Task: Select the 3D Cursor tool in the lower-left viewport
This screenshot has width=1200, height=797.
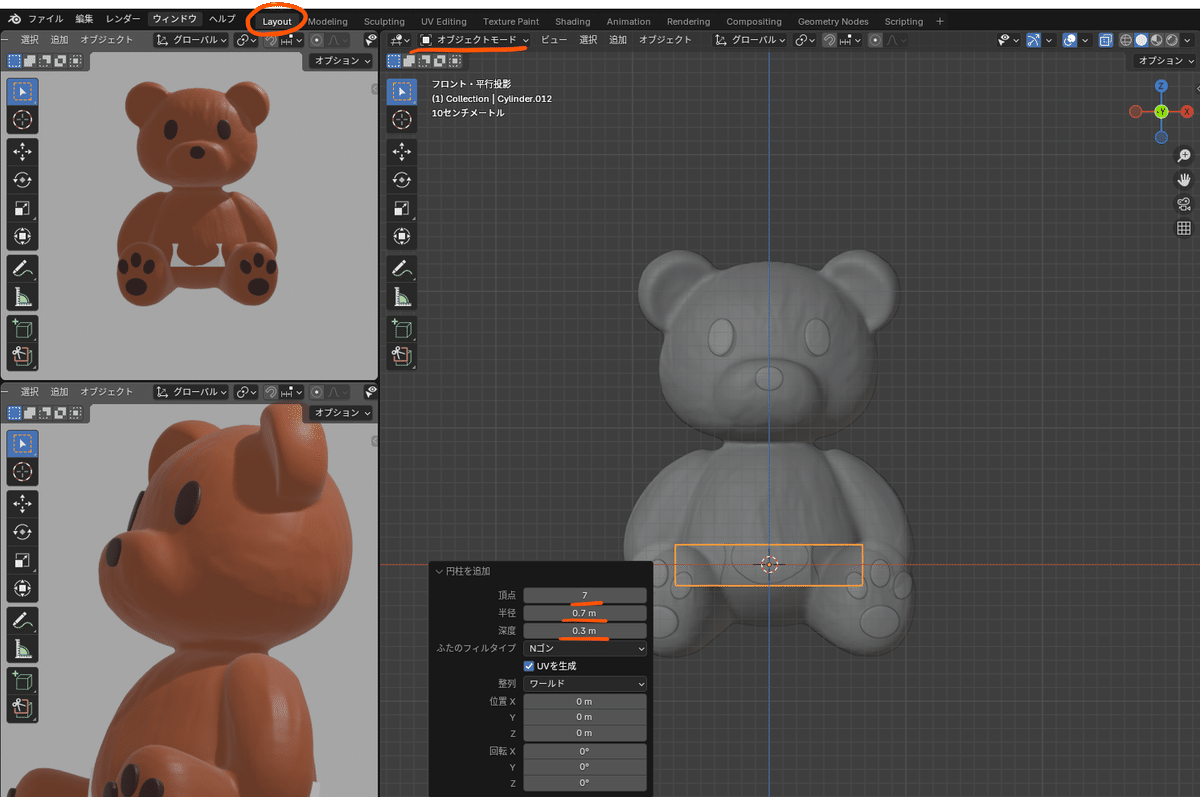Action: pyautogui.click(x=22, y=472)
